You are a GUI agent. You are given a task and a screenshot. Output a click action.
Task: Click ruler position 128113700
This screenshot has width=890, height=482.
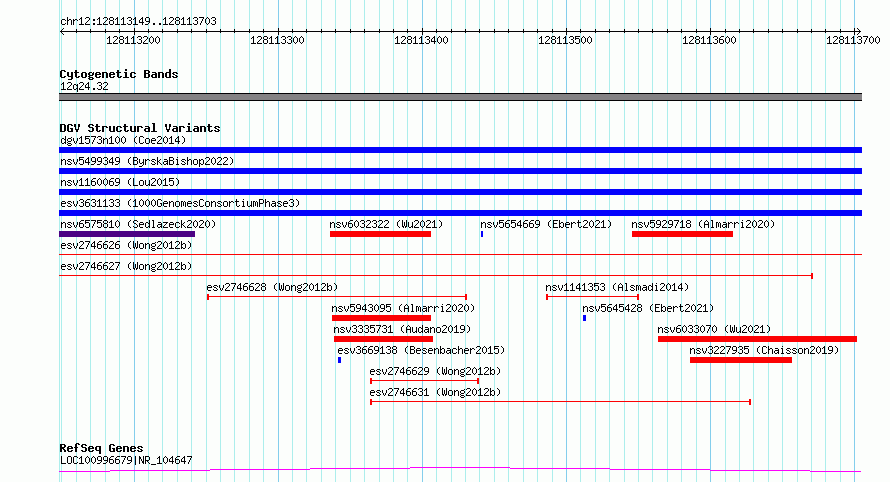pyautogui.click(x=853, y=40)
